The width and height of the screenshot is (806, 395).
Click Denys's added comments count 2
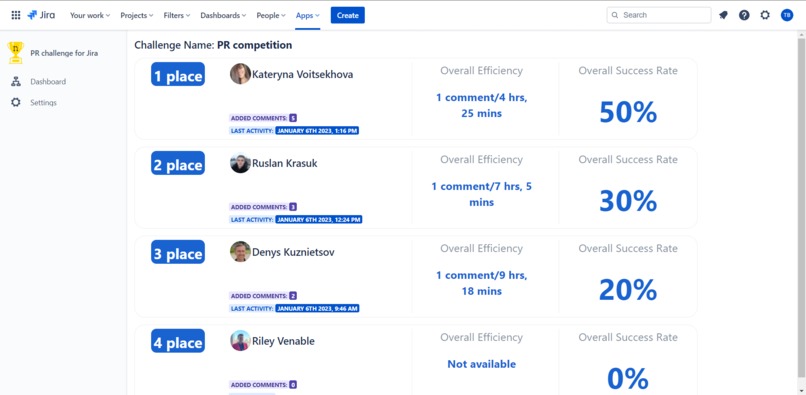pos(293,296)
